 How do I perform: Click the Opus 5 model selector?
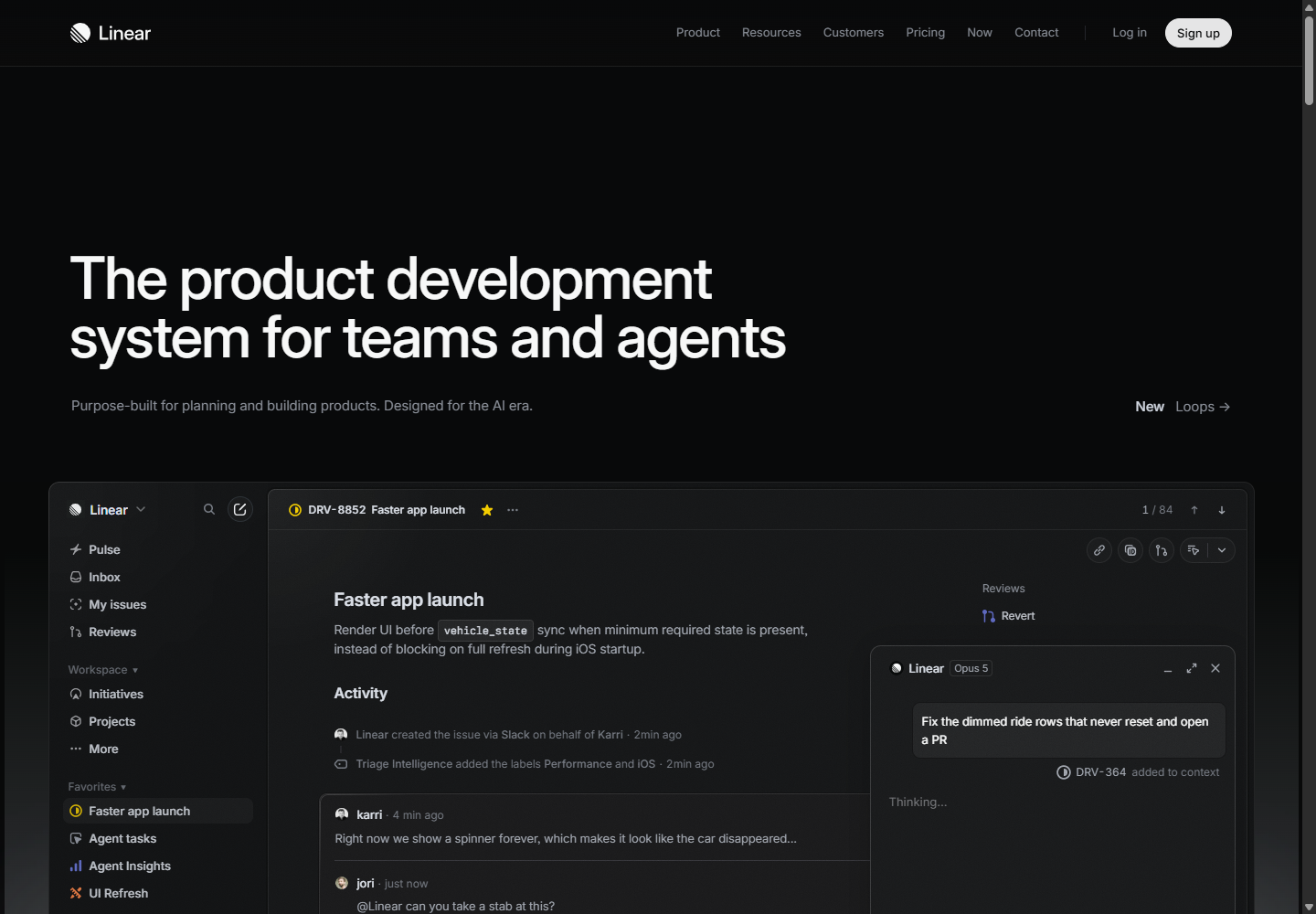971,668
